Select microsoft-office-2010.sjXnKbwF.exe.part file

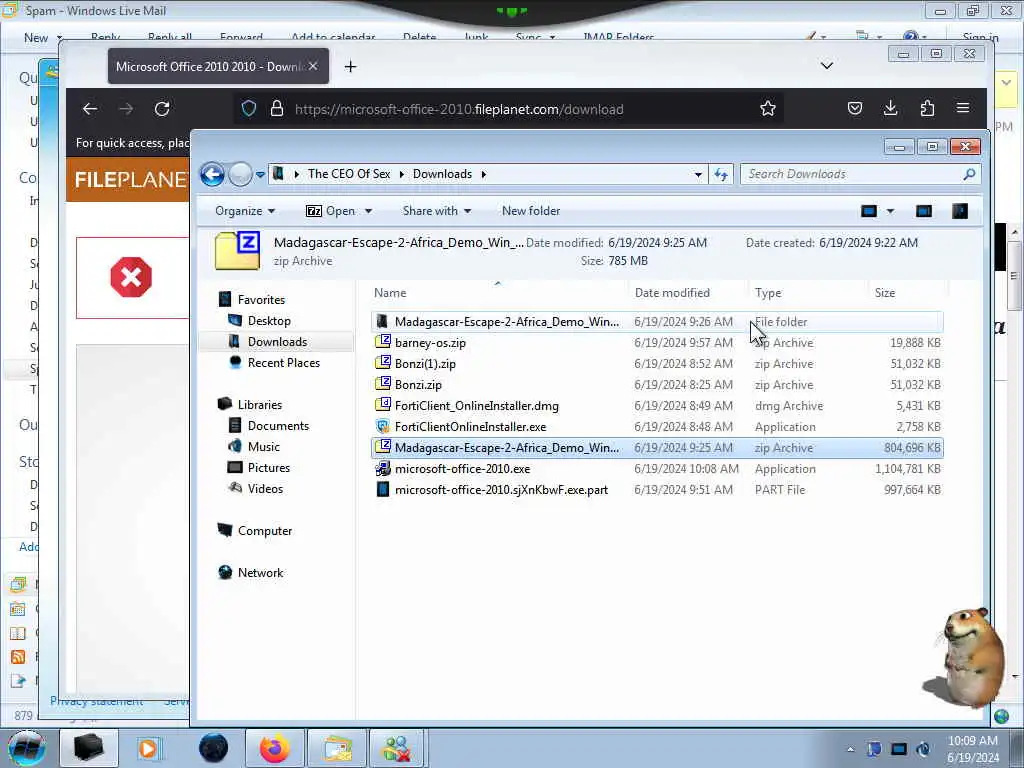coord(501,490)
